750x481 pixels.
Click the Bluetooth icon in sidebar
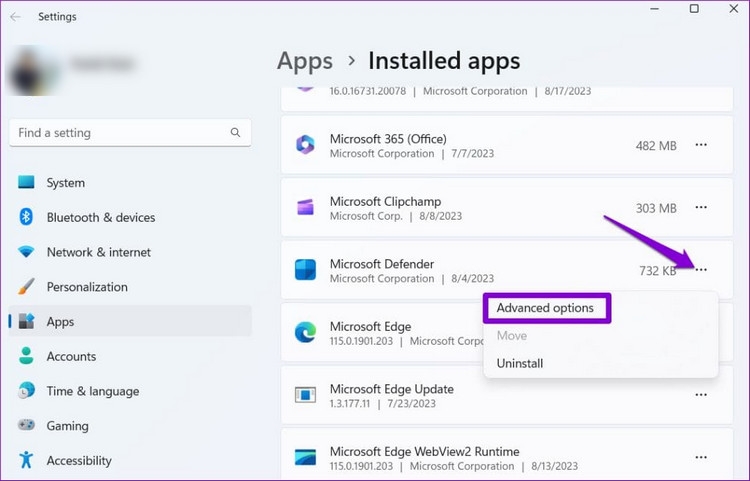[26, 217]
